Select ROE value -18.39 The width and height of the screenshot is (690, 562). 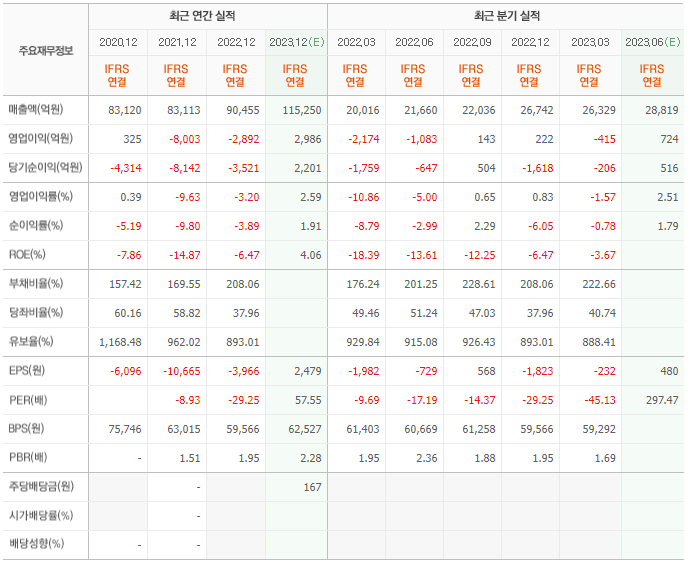tap(363, 255)
